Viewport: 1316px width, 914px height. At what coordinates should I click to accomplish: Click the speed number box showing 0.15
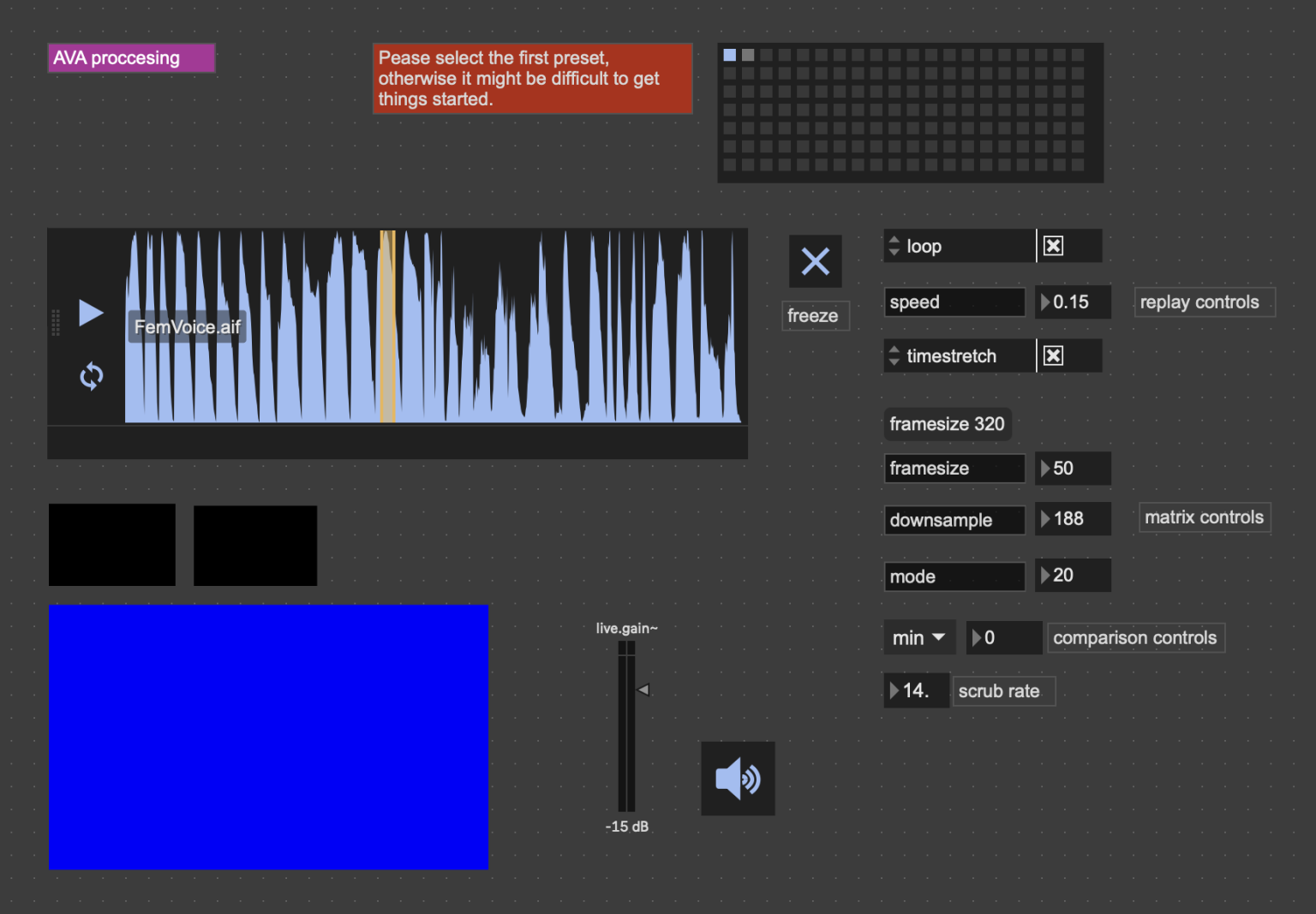point(1073,302)
